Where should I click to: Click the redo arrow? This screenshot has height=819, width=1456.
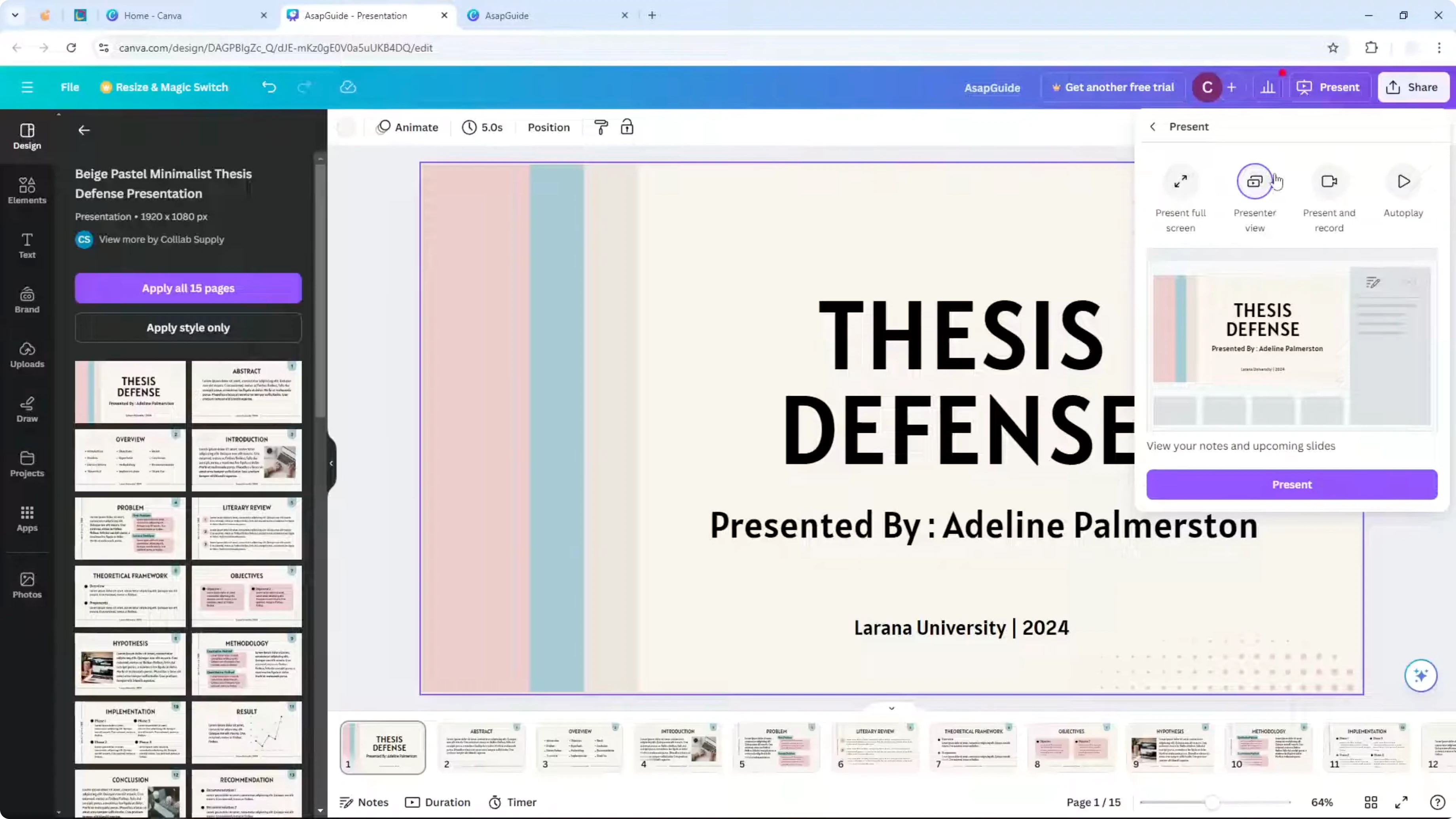click(304, 87)
